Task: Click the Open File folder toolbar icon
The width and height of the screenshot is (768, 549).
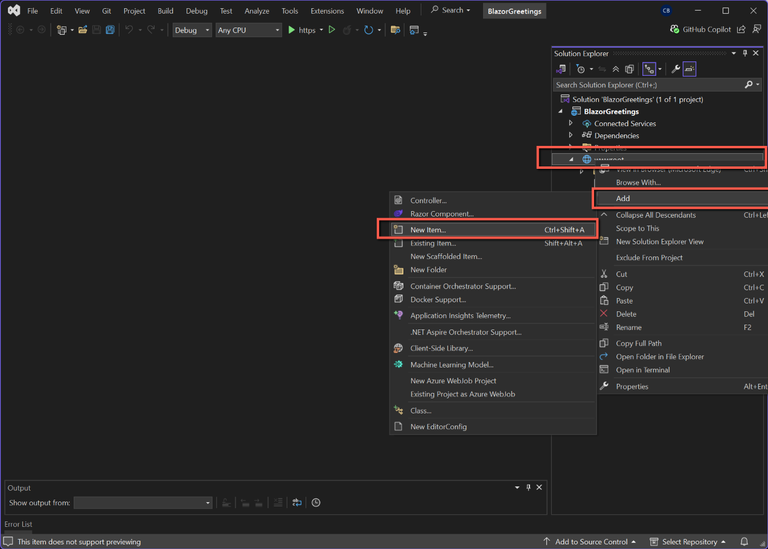Action: click(82, 30)
